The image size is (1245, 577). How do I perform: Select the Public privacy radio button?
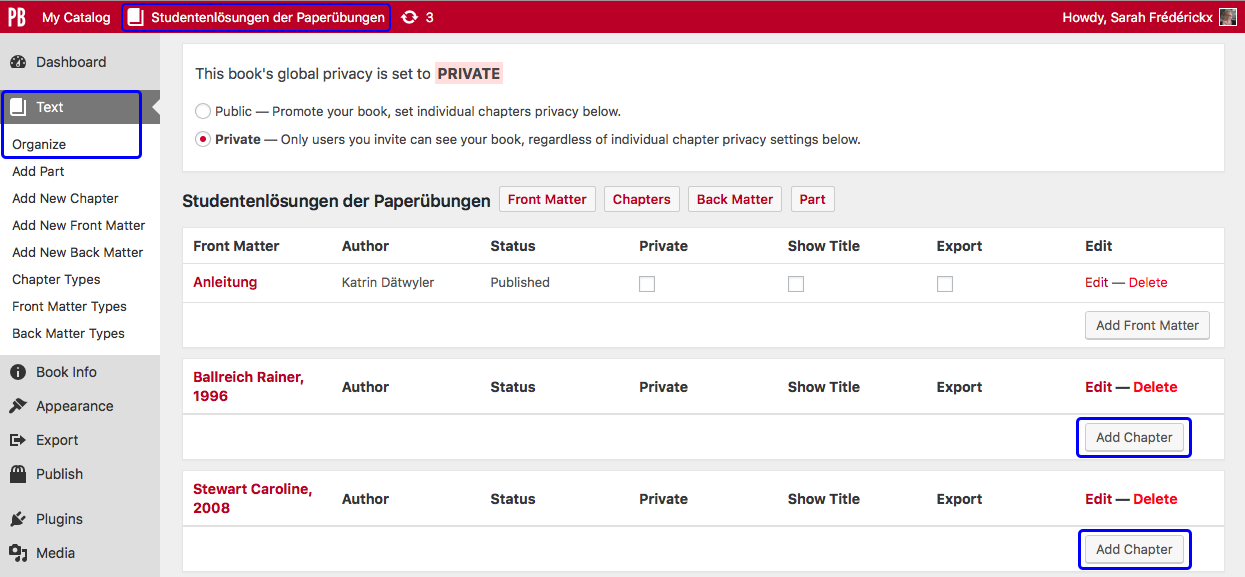(x=203, y=112)
